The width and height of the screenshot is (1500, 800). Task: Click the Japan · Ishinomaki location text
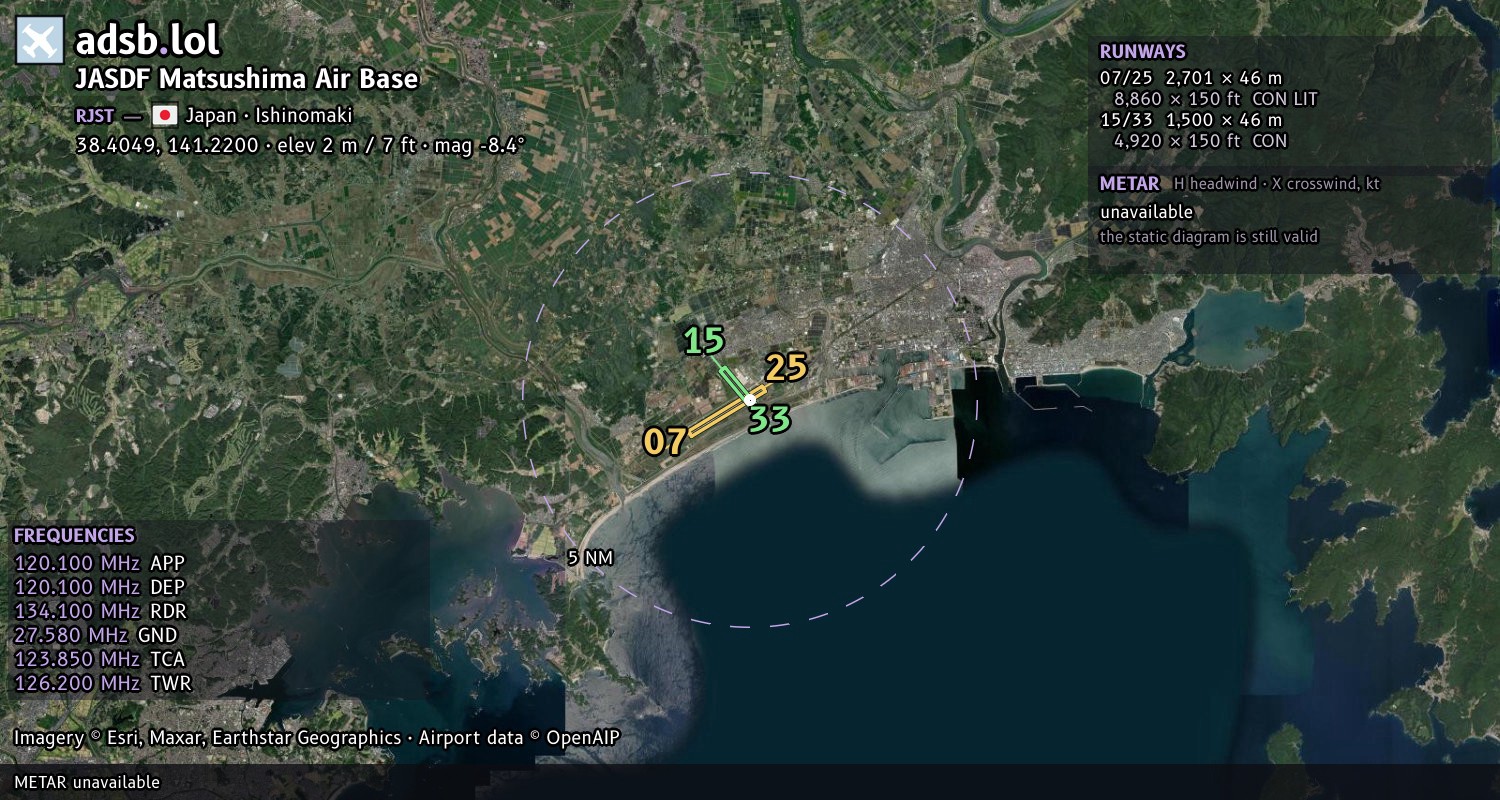click(x=268, y=115)
